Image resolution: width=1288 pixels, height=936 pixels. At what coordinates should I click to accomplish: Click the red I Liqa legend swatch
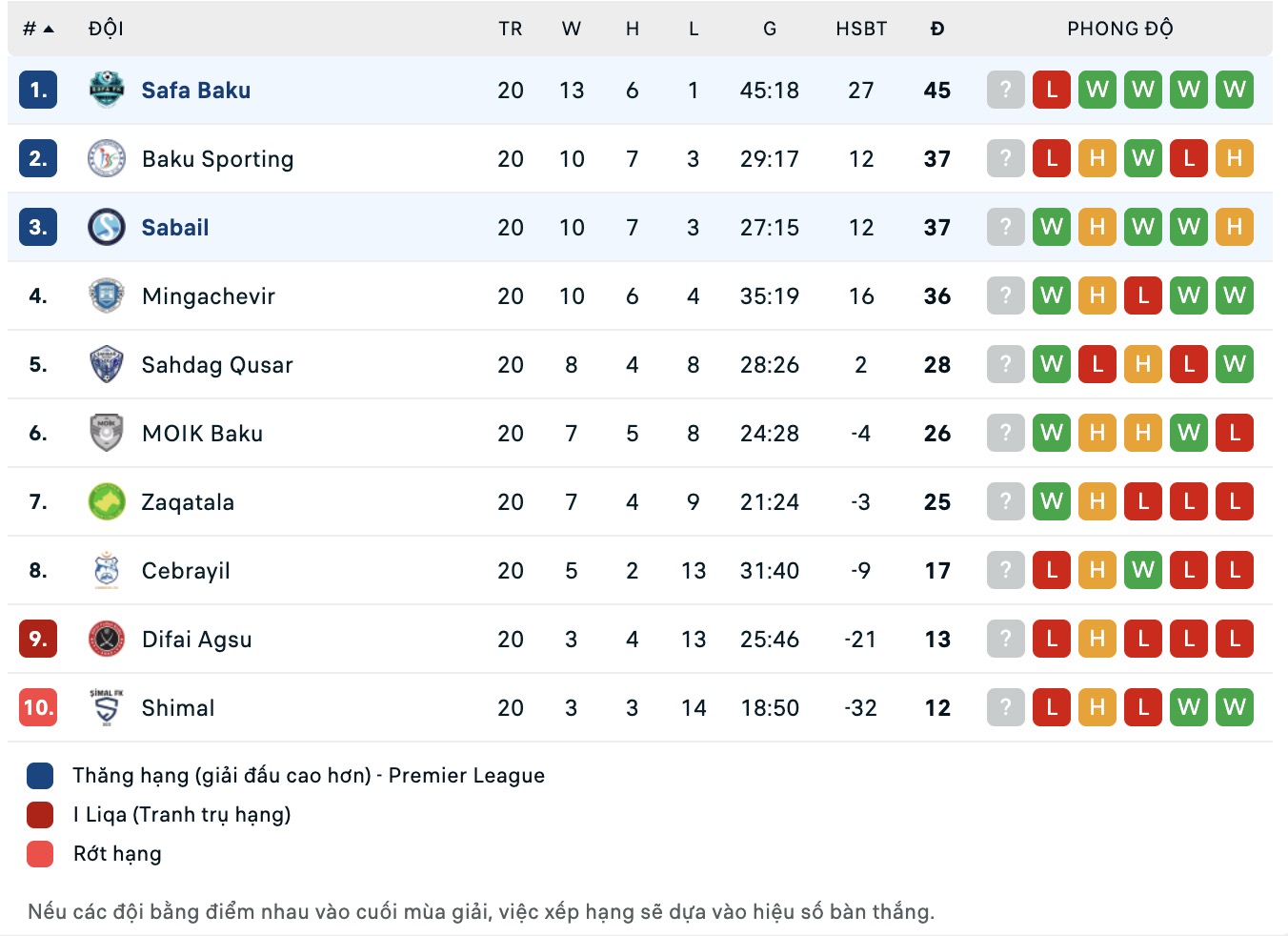(39, 814)
